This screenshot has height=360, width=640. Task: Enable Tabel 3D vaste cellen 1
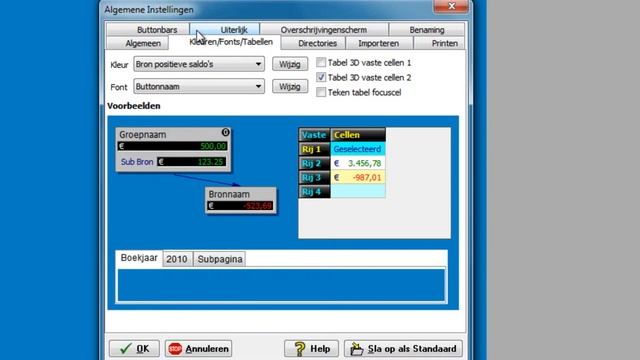(x=321, y=62)
